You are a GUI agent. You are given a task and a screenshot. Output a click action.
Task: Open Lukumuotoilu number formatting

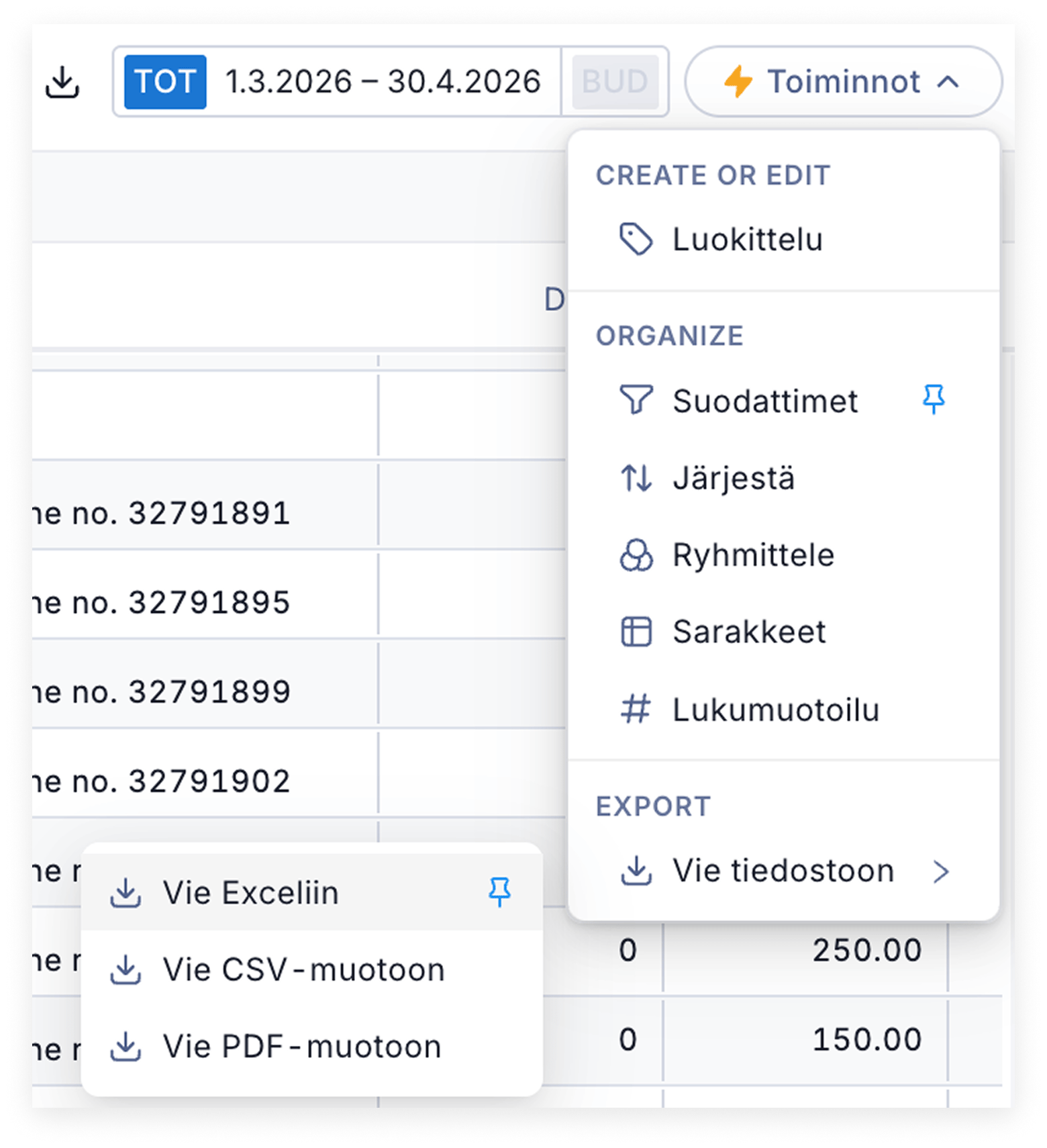click(x=783, y=710)
